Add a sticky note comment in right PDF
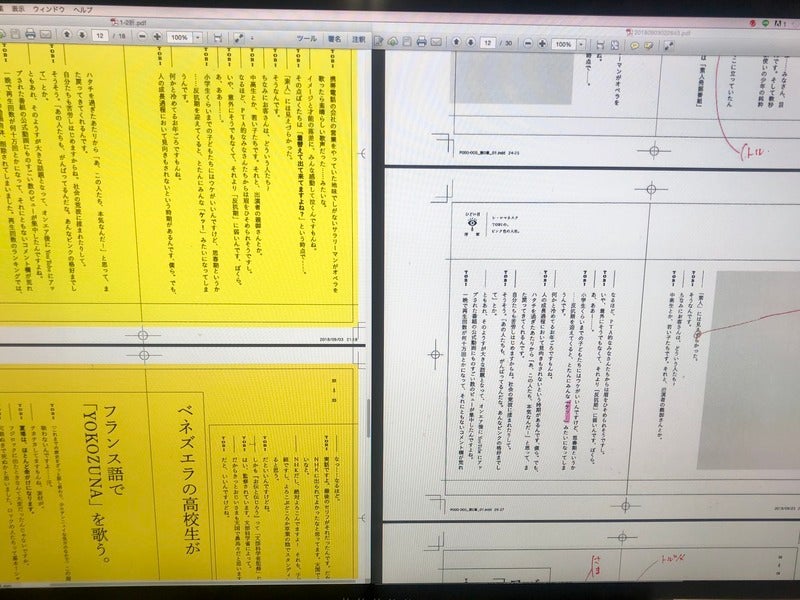This screenshot has height=600, width=800. coord(634,45)
